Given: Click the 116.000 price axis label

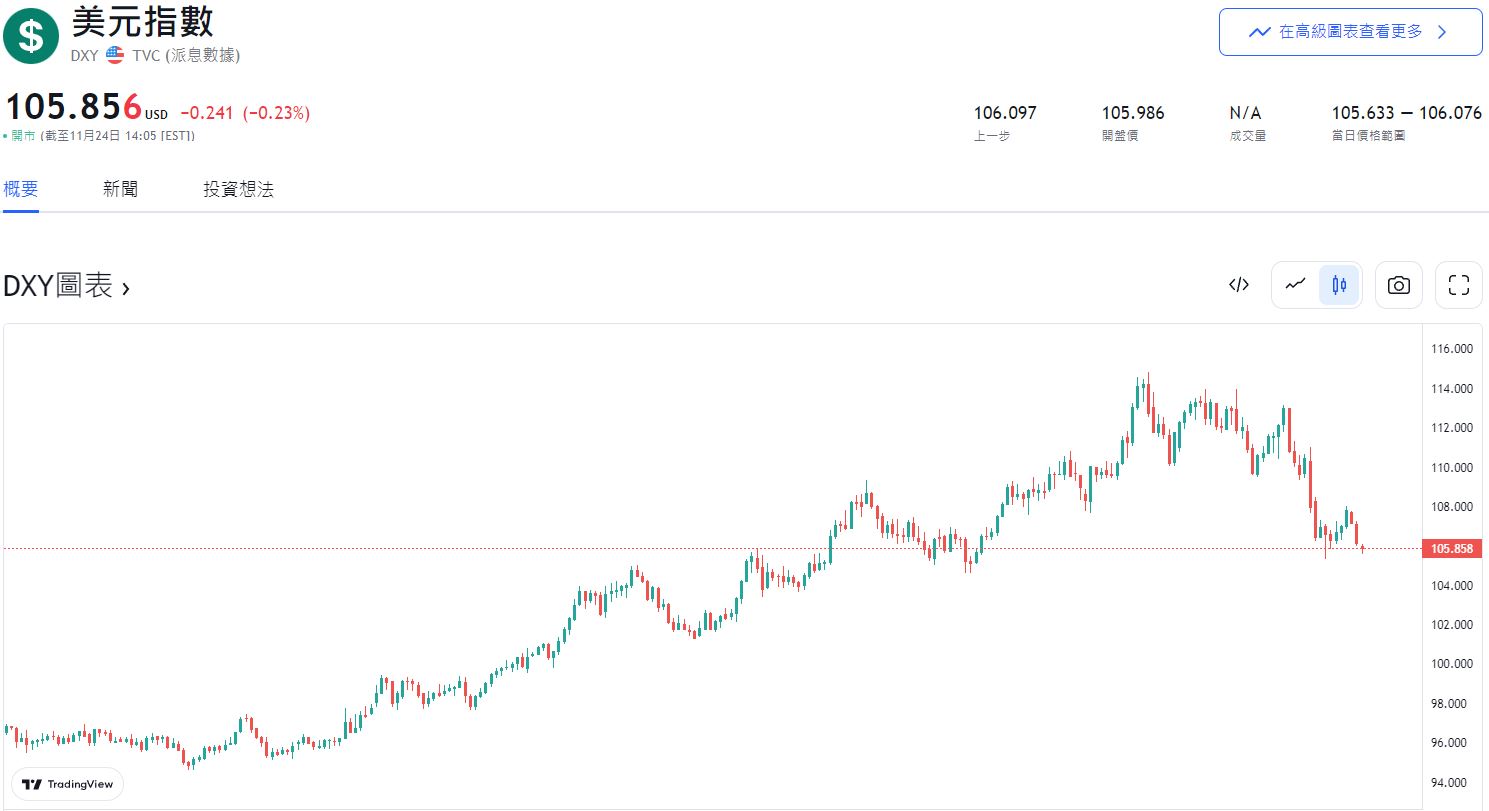Looking at the screenshot, I should (x=1451, y=349).
